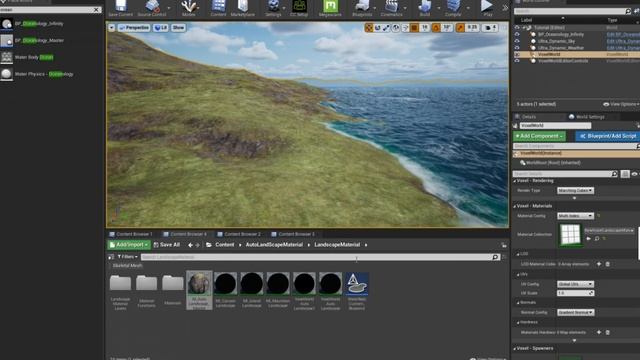Open viewport options arrow menu
The image size is (640, 360).
(x=111, y=28)
